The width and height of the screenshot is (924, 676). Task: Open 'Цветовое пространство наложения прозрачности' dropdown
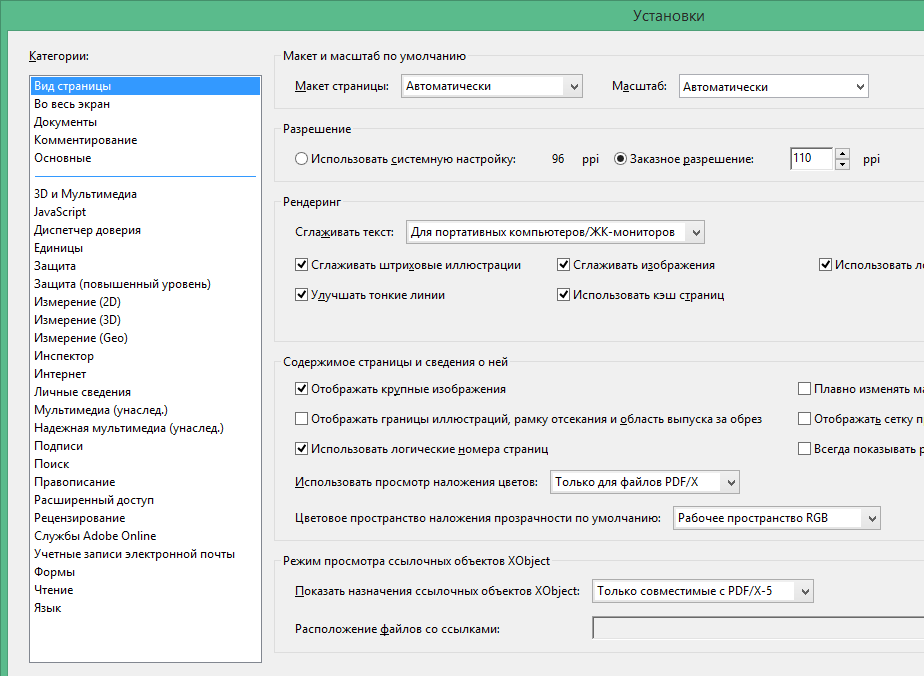777,518
